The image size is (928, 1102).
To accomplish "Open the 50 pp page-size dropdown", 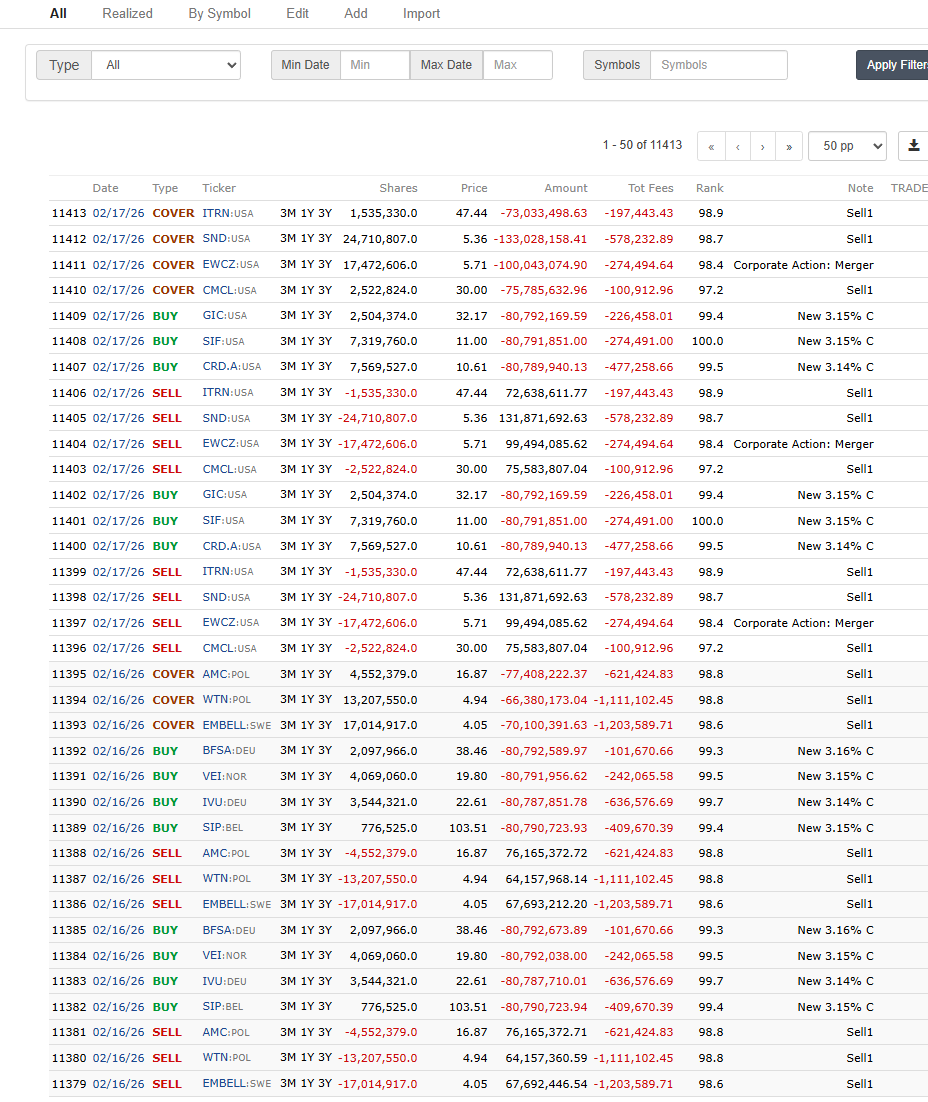I will click(847, 146).
